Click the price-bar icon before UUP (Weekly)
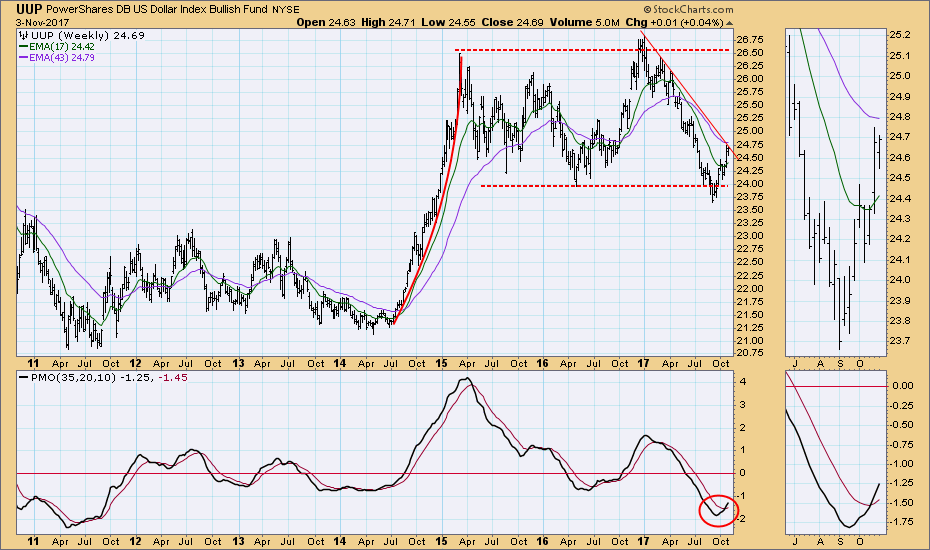The width and height of the screenshot is (930, 550). pos(24,36)
